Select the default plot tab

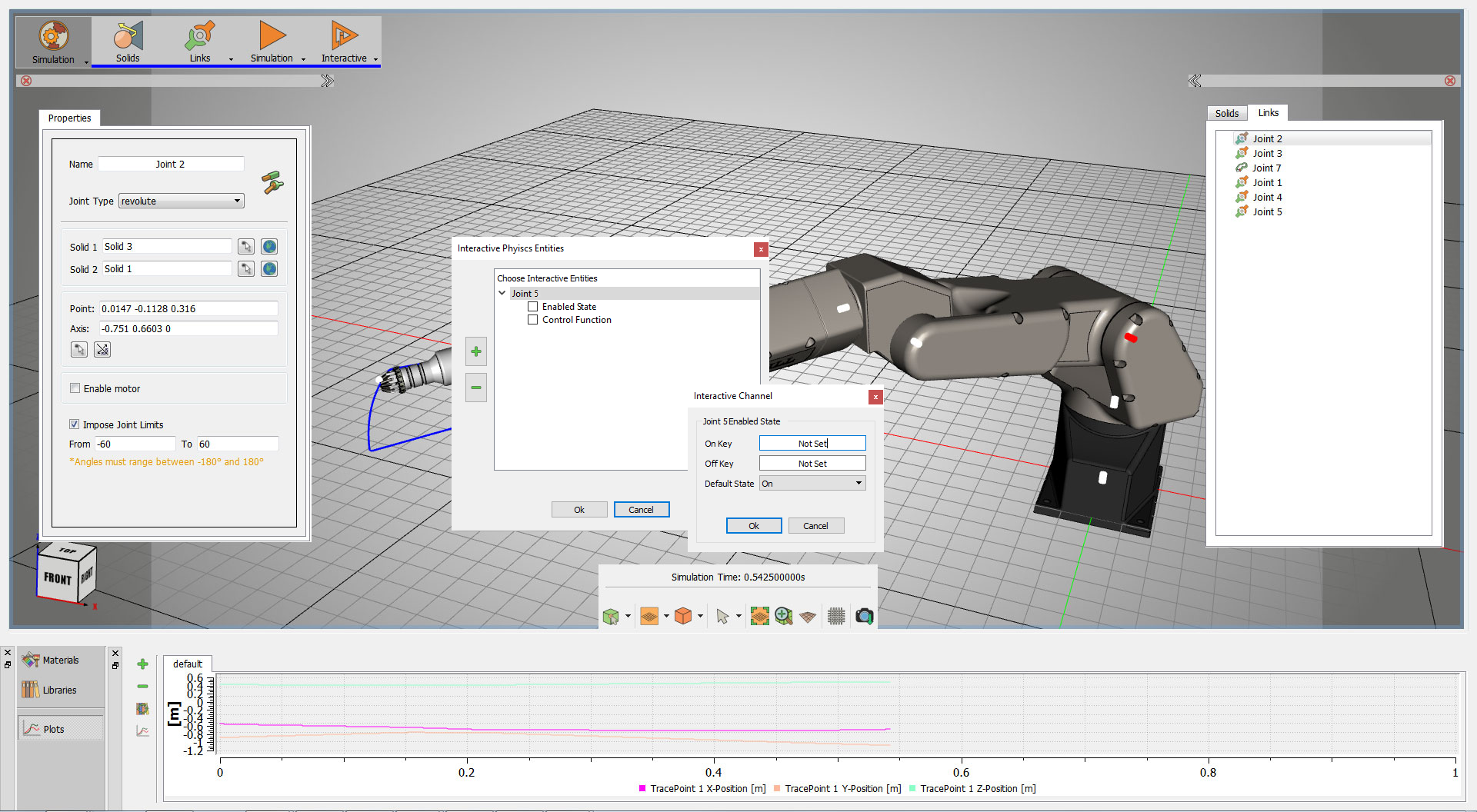tap(188, 664)
